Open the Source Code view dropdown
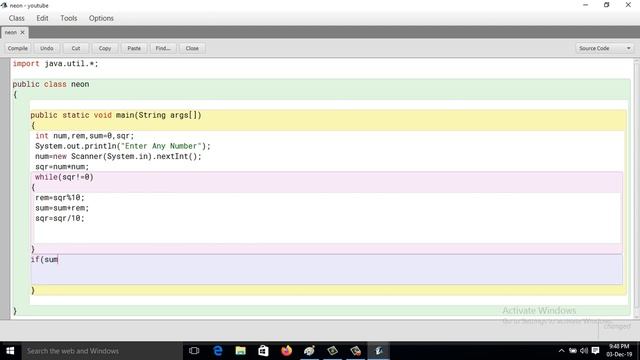This screenshot has width=640, height=360. [604, 48]
